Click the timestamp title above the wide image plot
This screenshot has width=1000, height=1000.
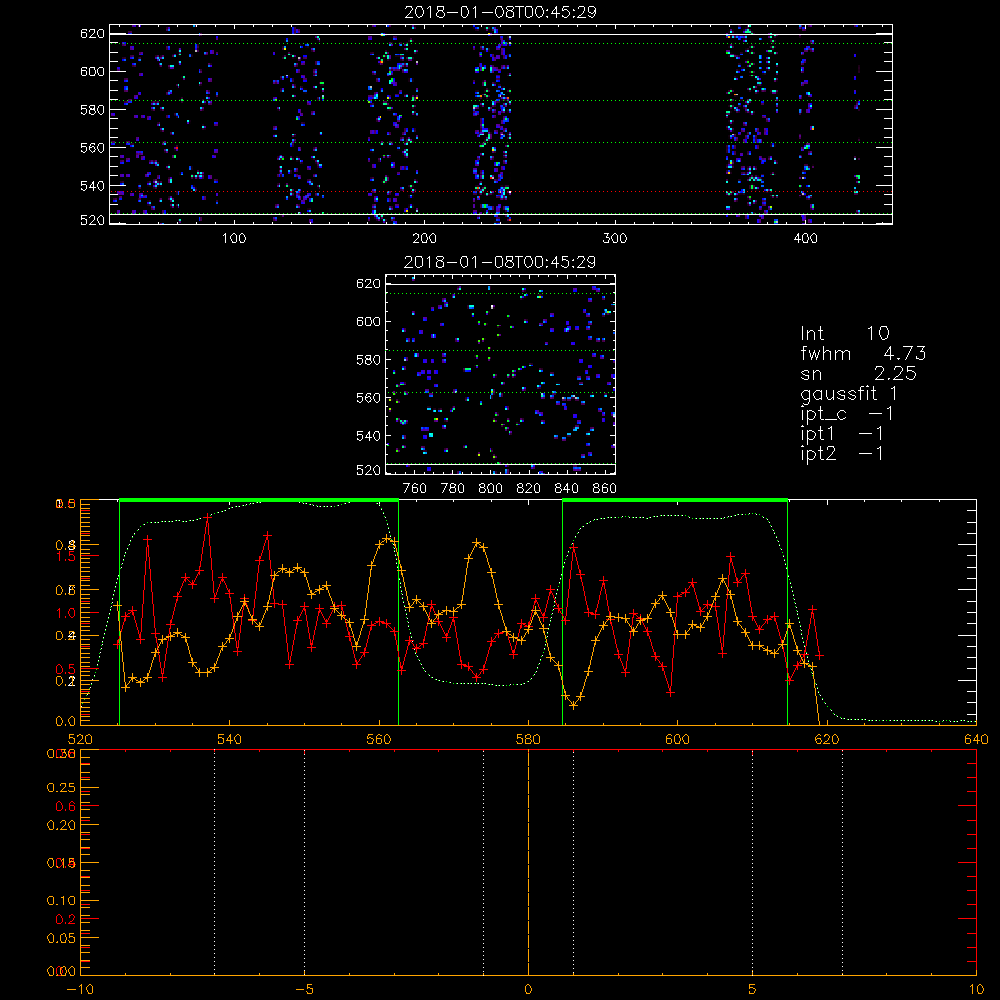pos(501,12)
